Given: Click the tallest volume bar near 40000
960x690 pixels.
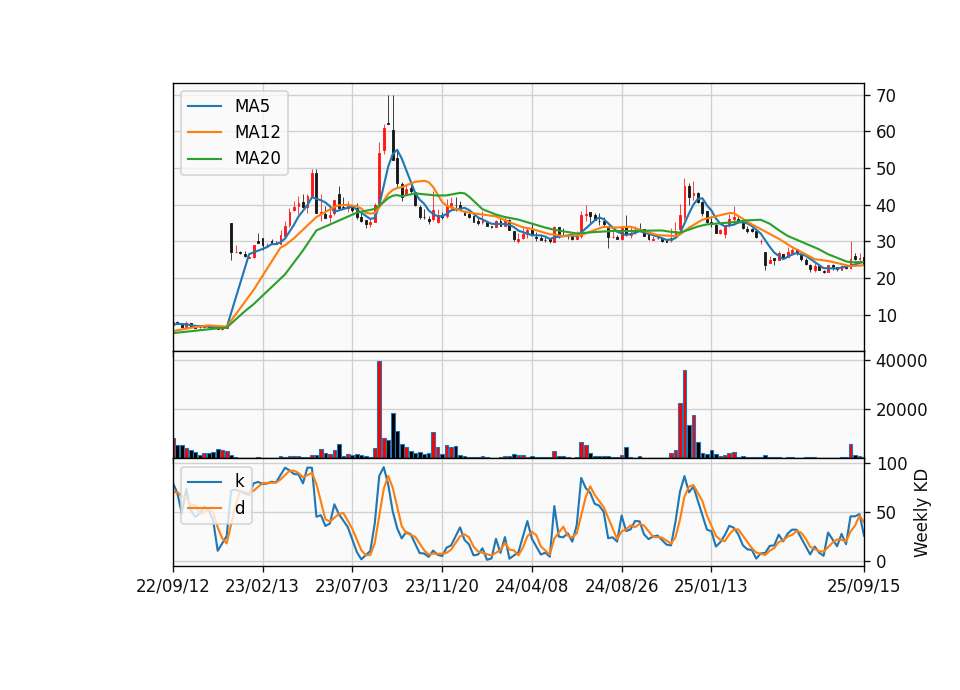Looking at the screenshot, I should pos(380,410).
